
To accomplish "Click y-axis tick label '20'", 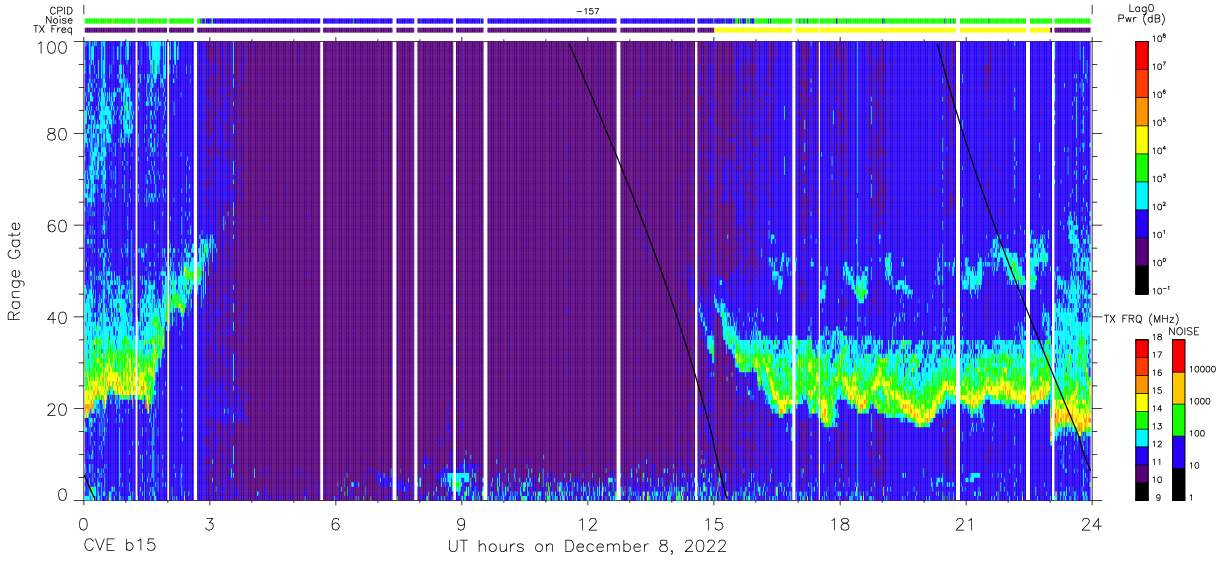I will point(57,409).
